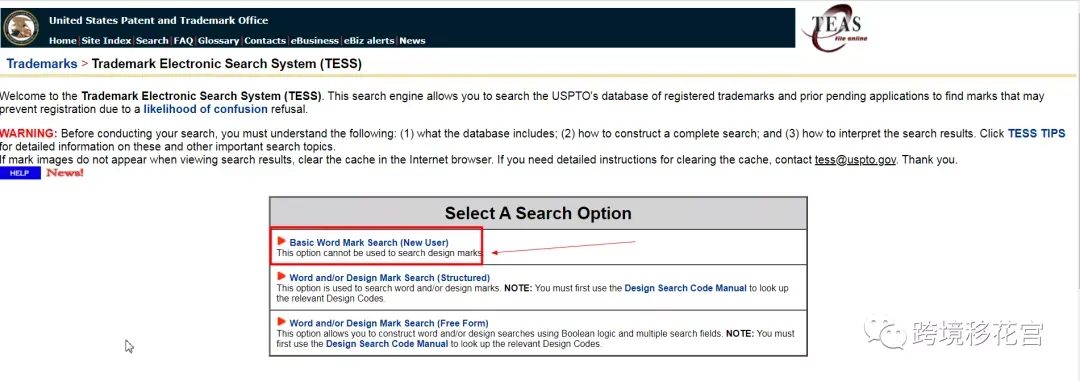The image size is (1080, 381).
Task: Follow the TESS TIPS link
Action: (1037, 134)
